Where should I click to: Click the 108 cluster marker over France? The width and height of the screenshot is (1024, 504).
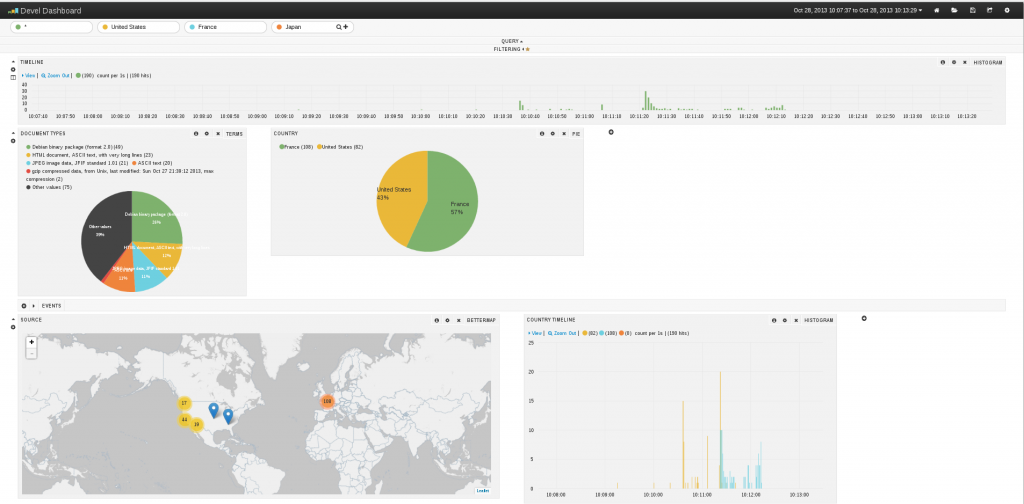coord(327,401)
